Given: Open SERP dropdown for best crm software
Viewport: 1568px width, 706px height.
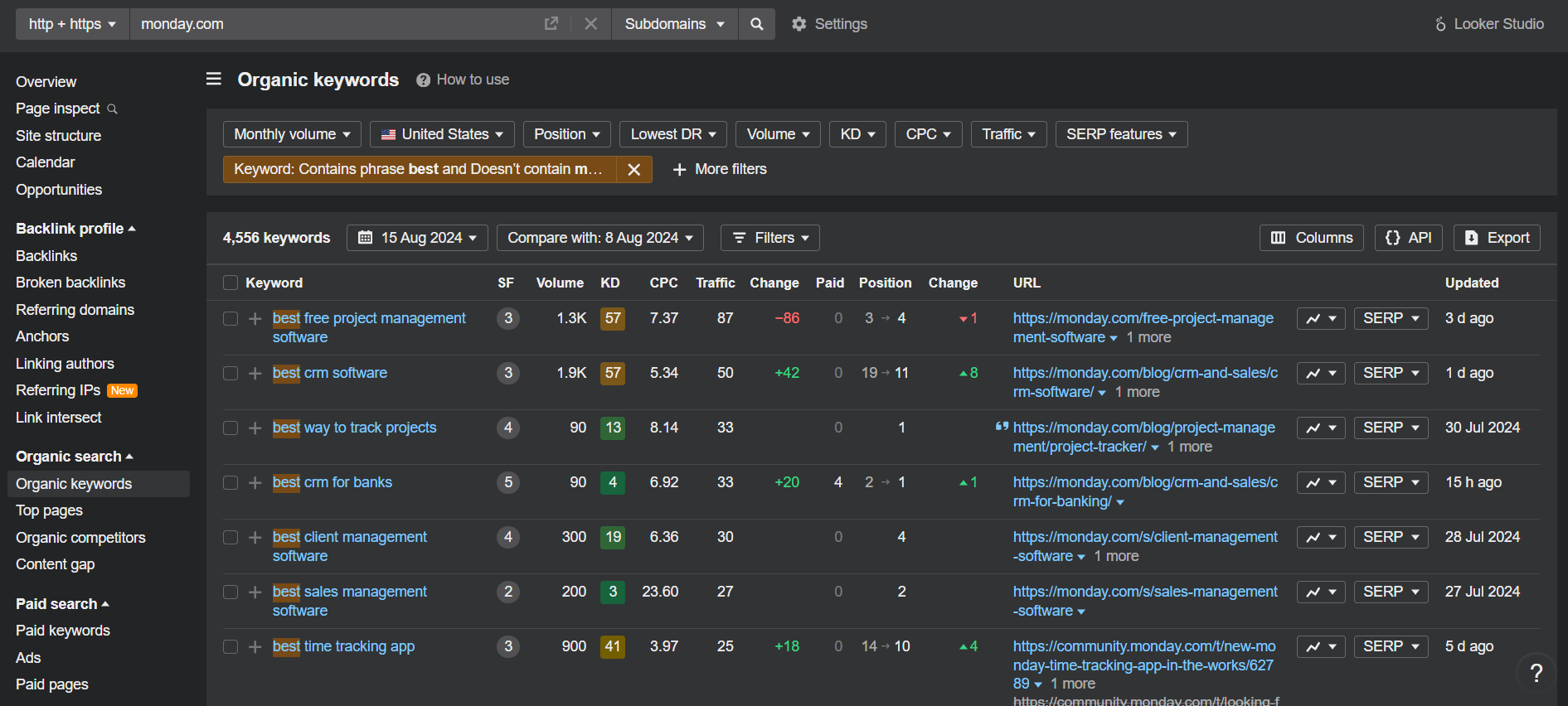Looking at the screenshot, I should [1391, 374].
